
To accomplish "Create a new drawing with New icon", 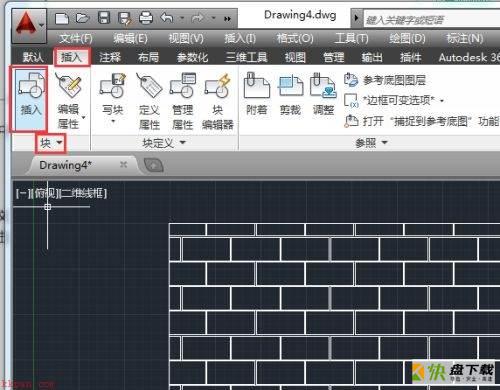I will coord(62,18).
